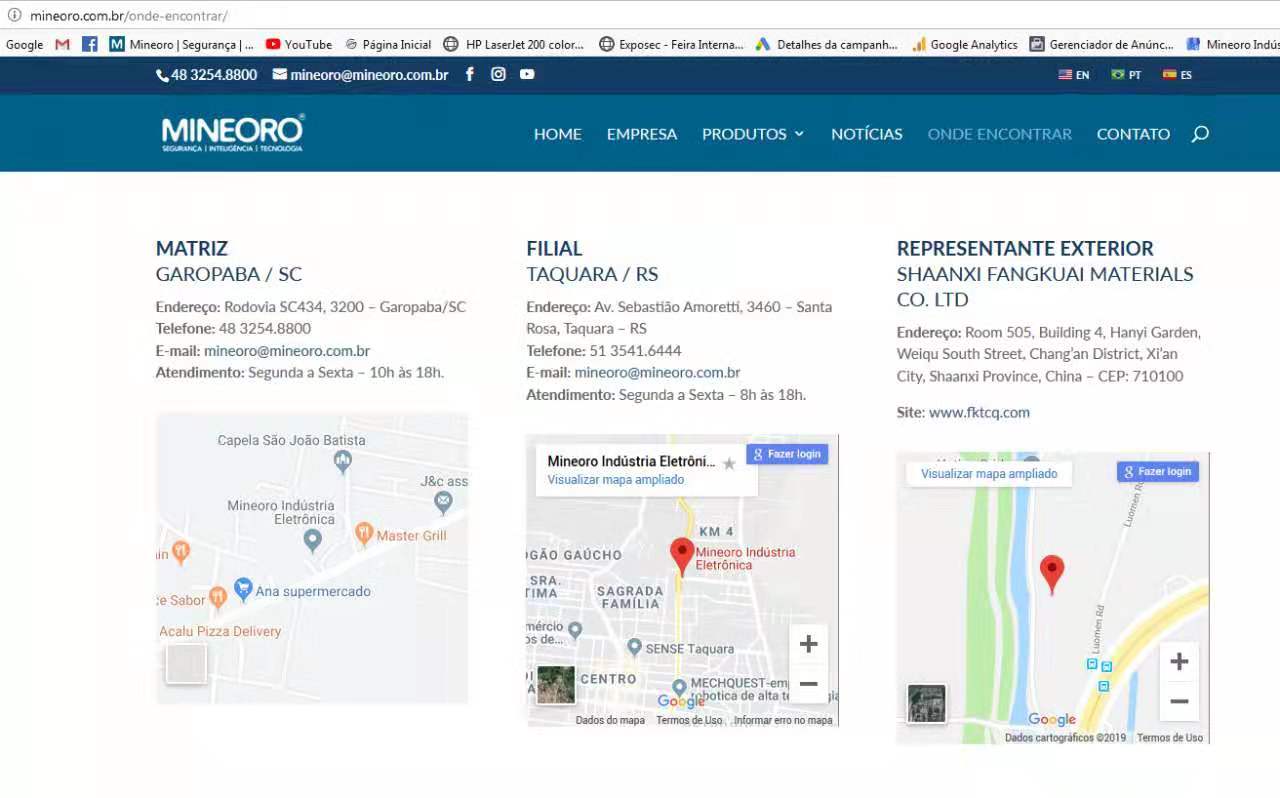Screen dimensions: 1280x798
Task: Zoom in on the Shaanxi map
Action: click(1179, 661)
